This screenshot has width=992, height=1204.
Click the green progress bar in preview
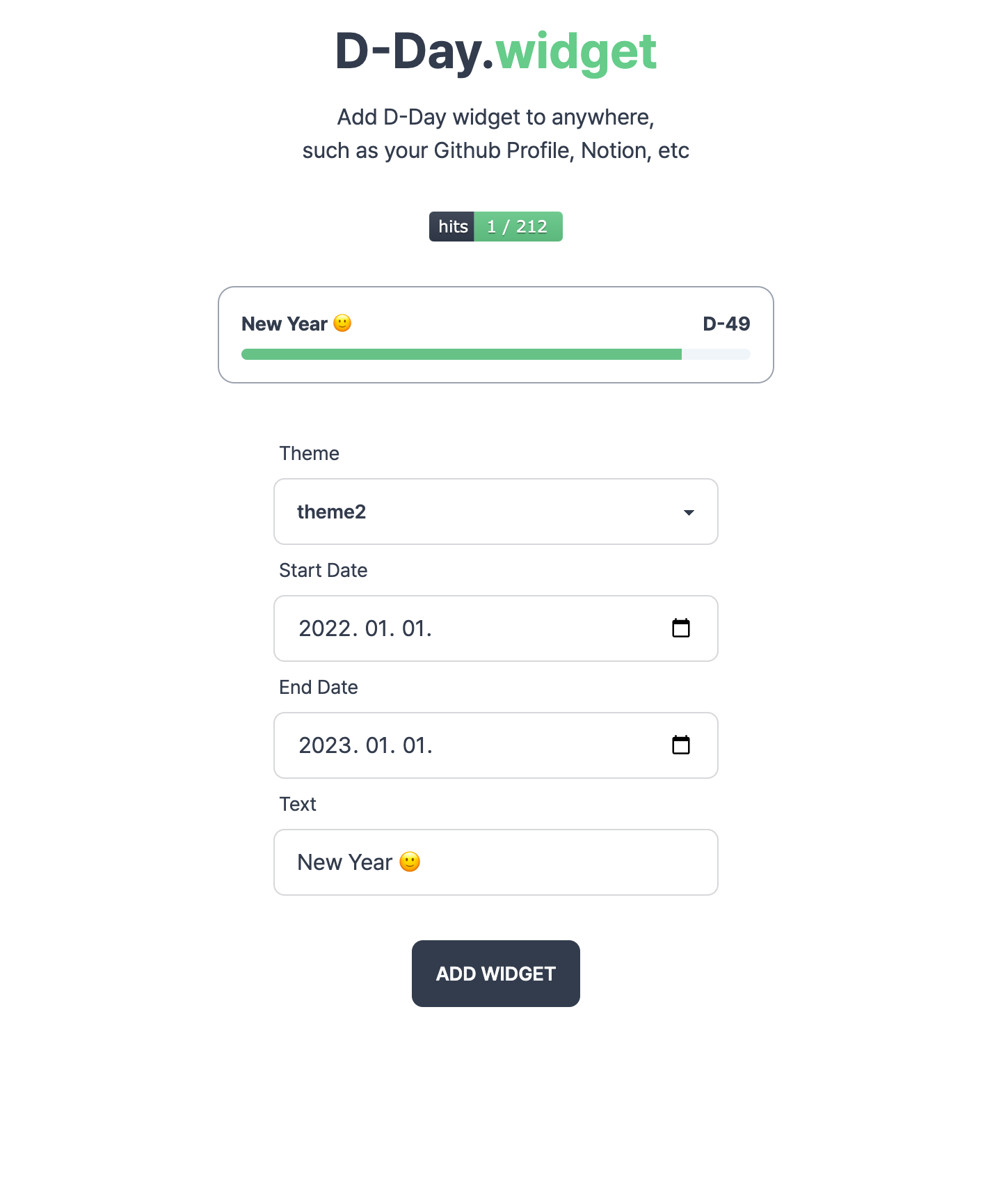coord(461,354)
